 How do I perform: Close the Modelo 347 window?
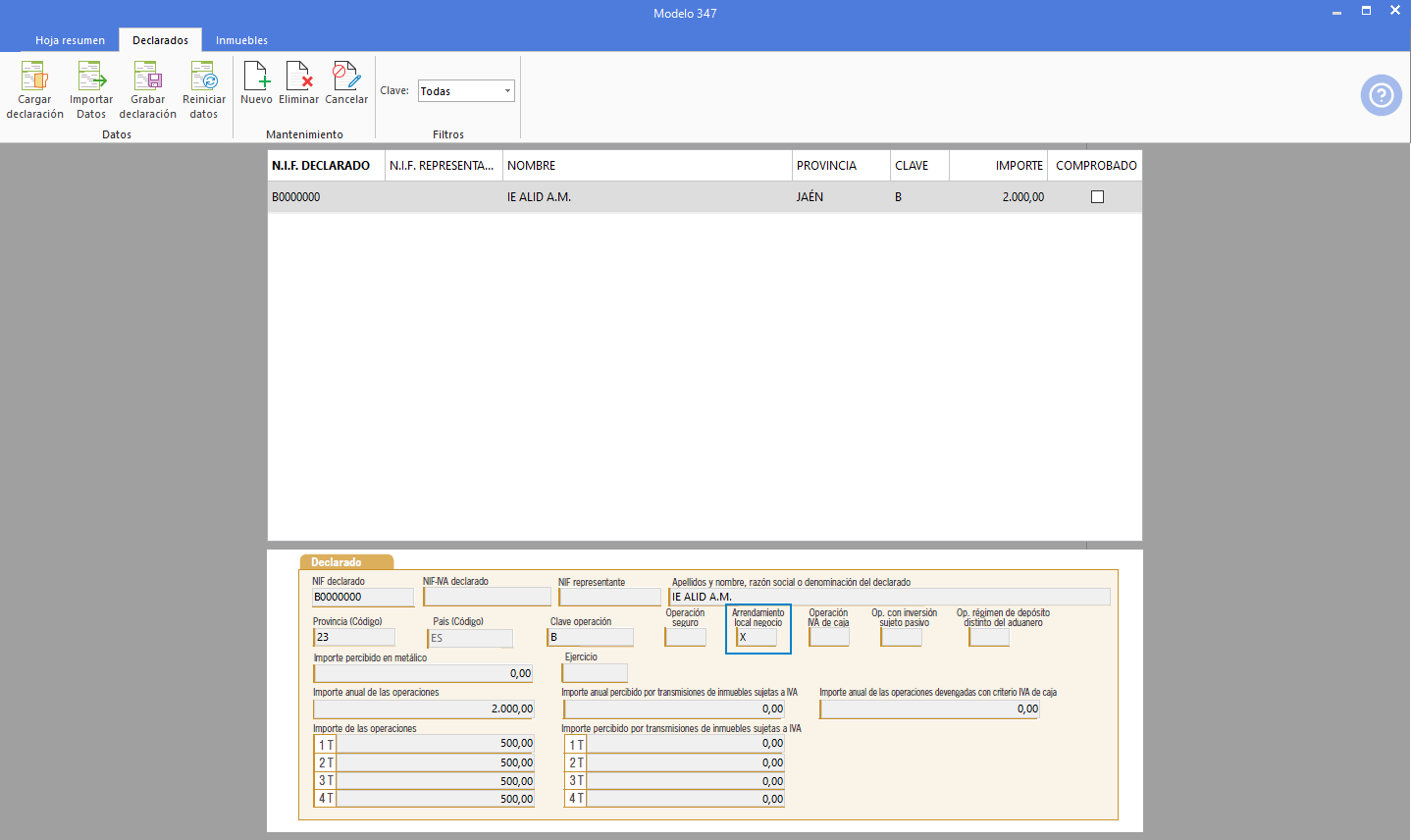point(1394,11)
